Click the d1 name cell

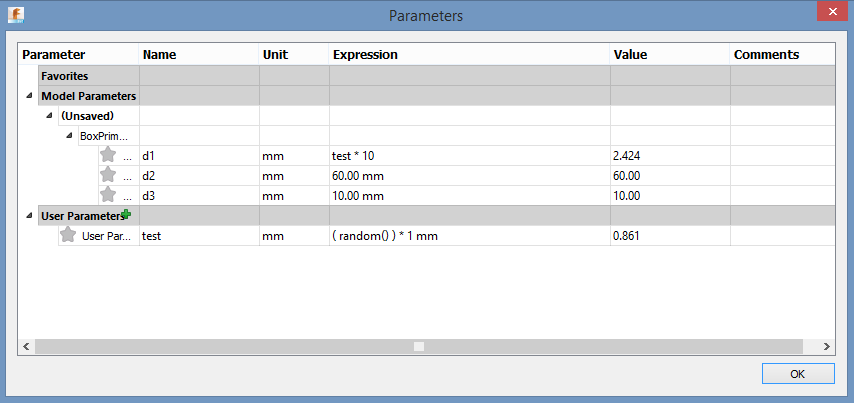point(199,156)
